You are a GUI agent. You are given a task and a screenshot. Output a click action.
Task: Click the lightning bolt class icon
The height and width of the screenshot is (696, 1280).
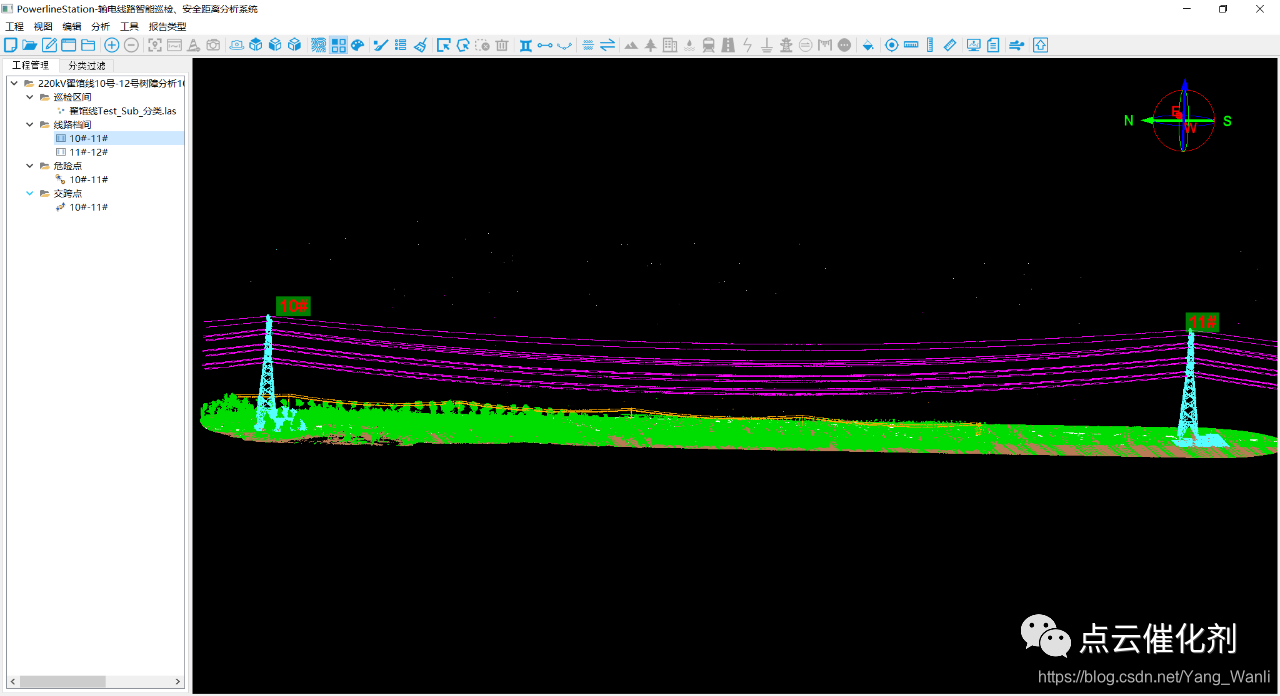point(747,45)
